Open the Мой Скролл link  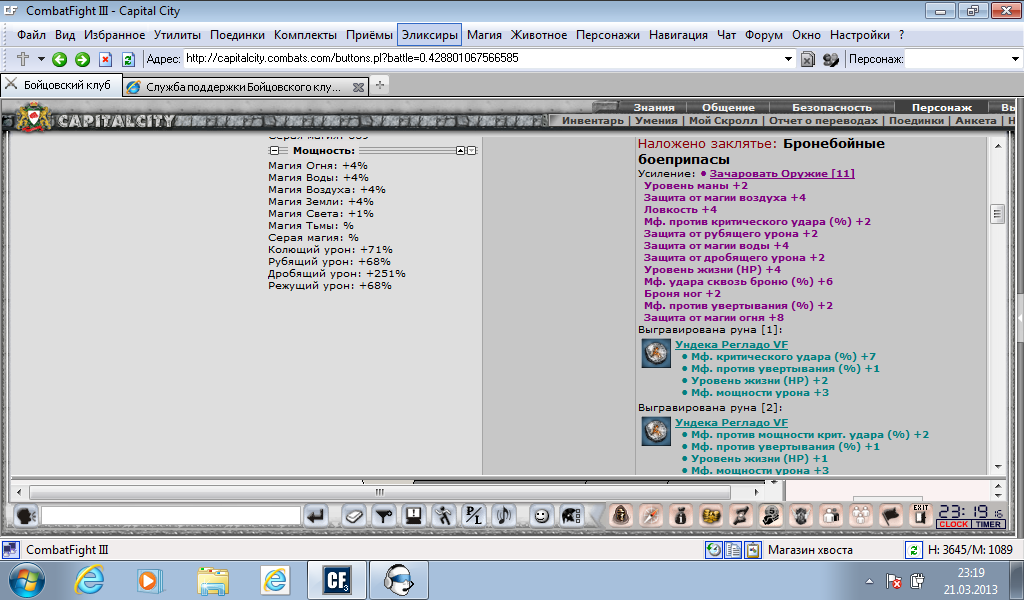pos(723,120)
